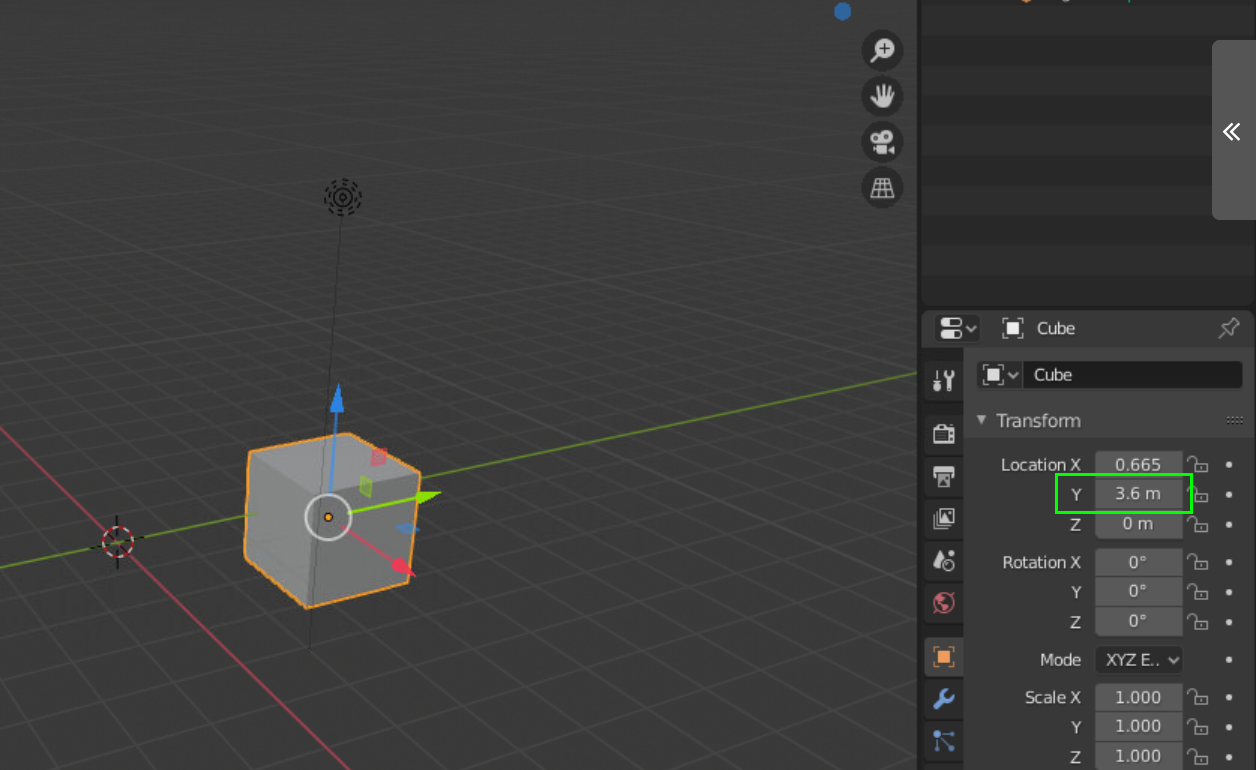Lock the Location X value
Screen dimensions: 1256x770
coord(1197,465)
